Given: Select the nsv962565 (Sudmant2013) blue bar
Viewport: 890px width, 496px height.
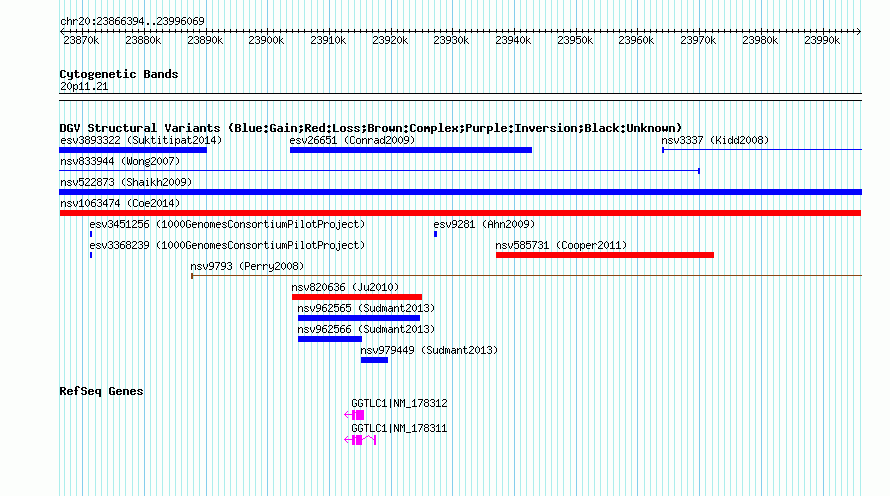Looking at the screenshot, I should (x=359, y=318).
